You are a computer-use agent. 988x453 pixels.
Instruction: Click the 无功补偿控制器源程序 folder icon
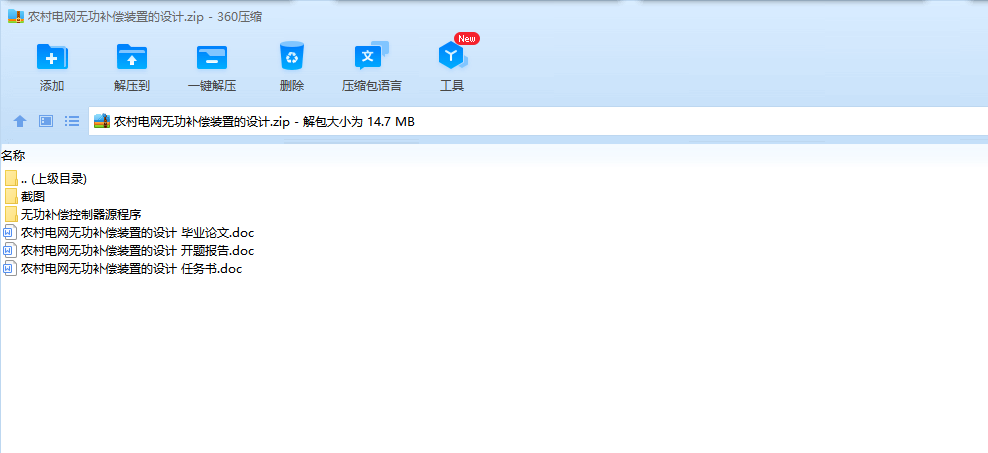coord(11,214)
